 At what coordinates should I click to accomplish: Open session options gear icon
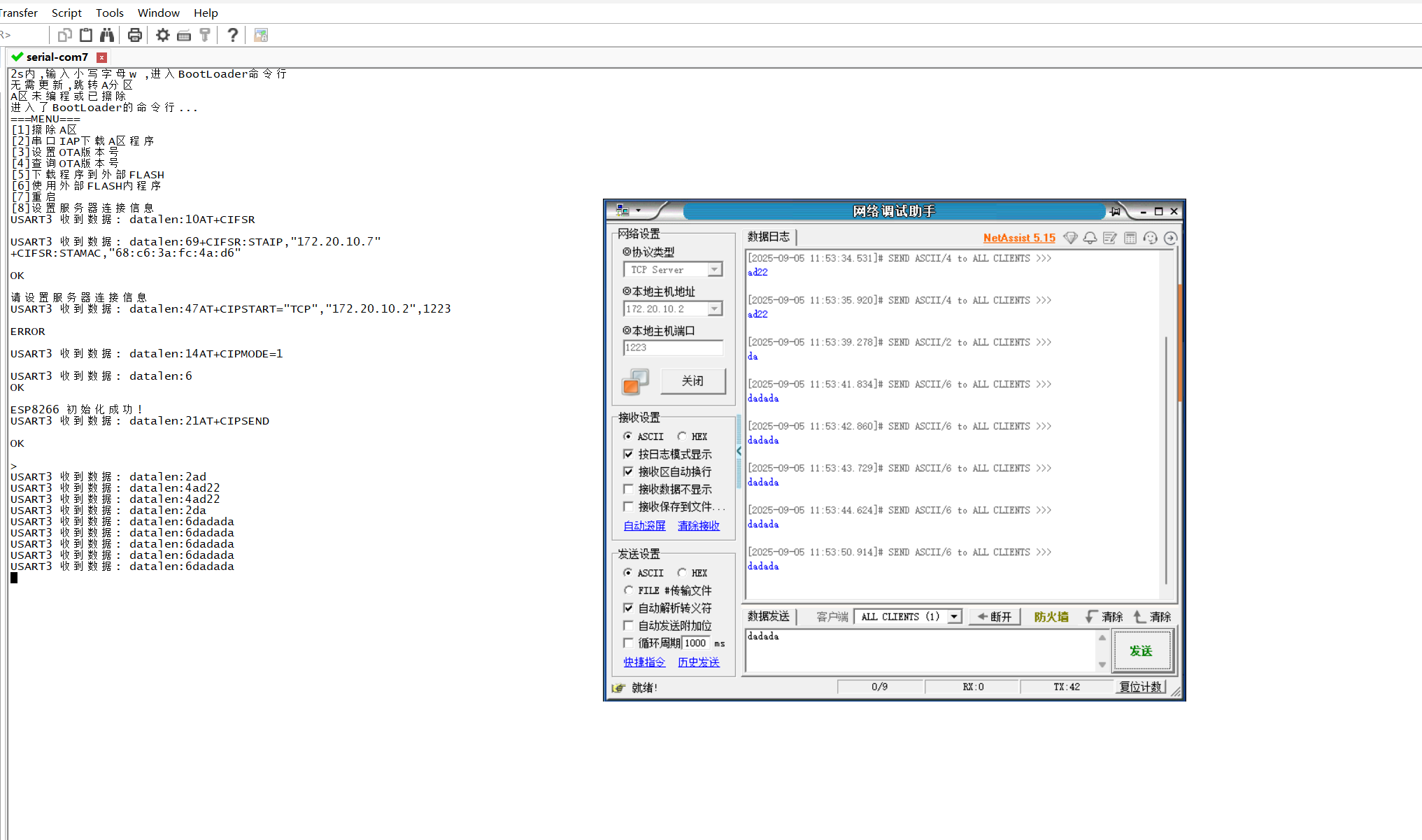click(x=162, y=35)
